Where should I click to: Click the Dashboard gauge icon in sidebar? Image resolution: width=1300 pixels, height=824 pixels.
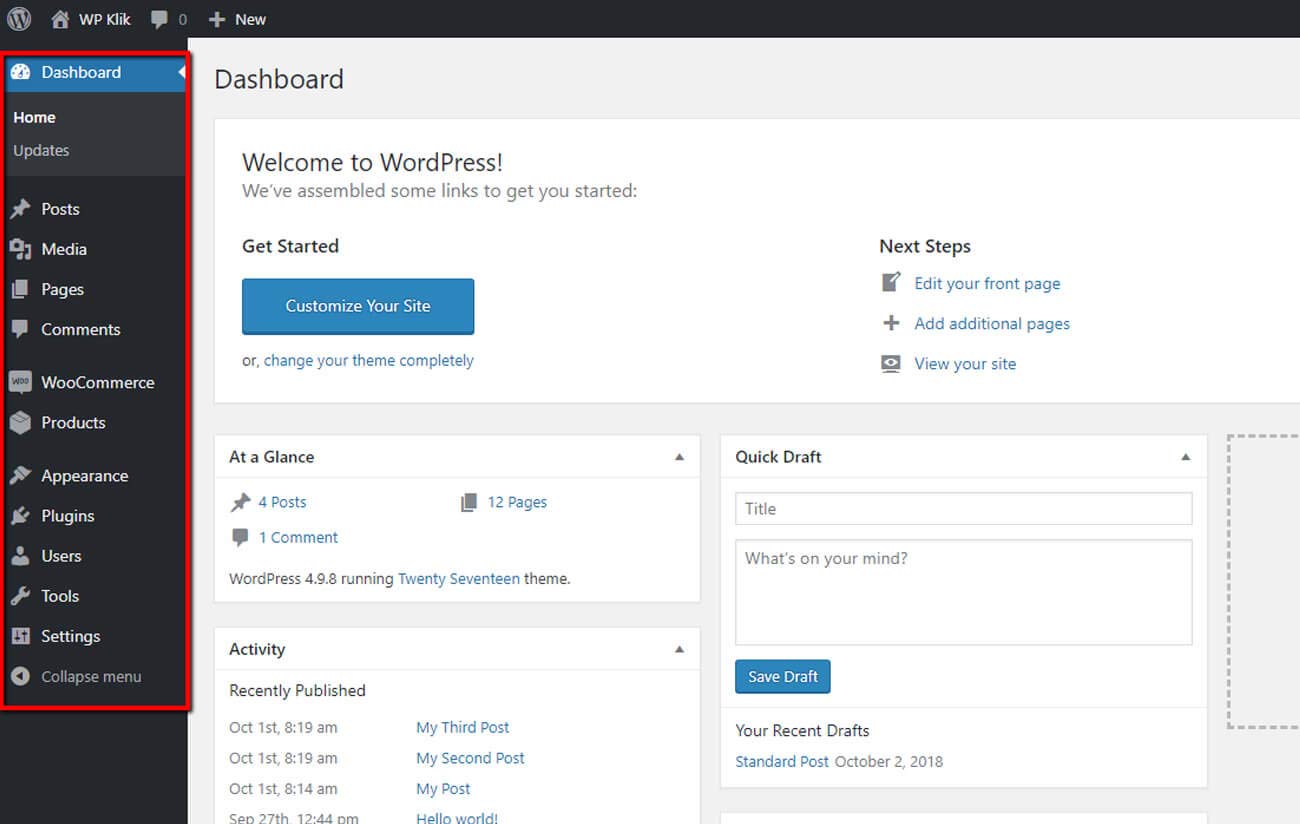(x=20, y=72)
